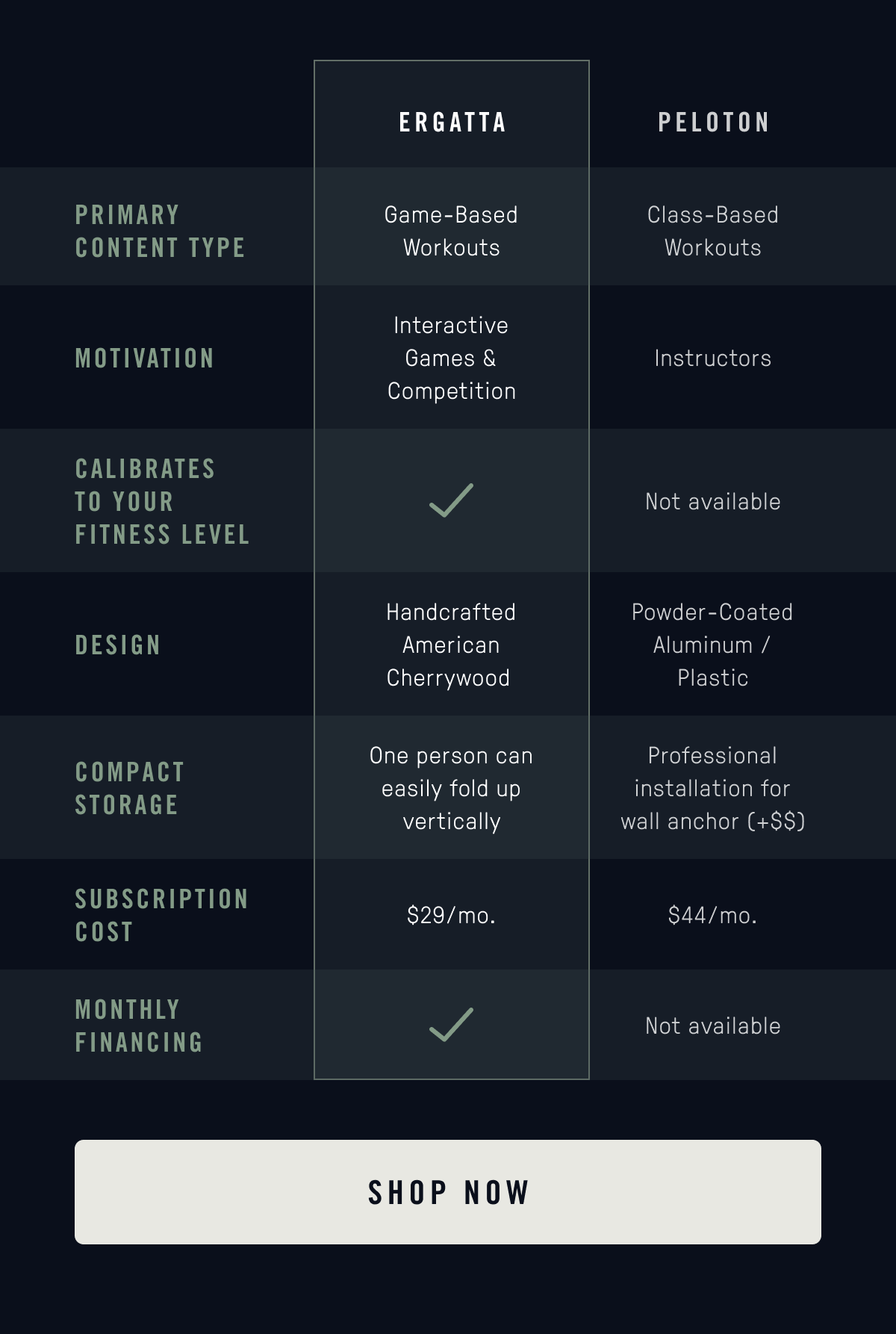Click Not available in Monthly Financing row
This screenshot has width=896, height=1334.
point(713,1026)
